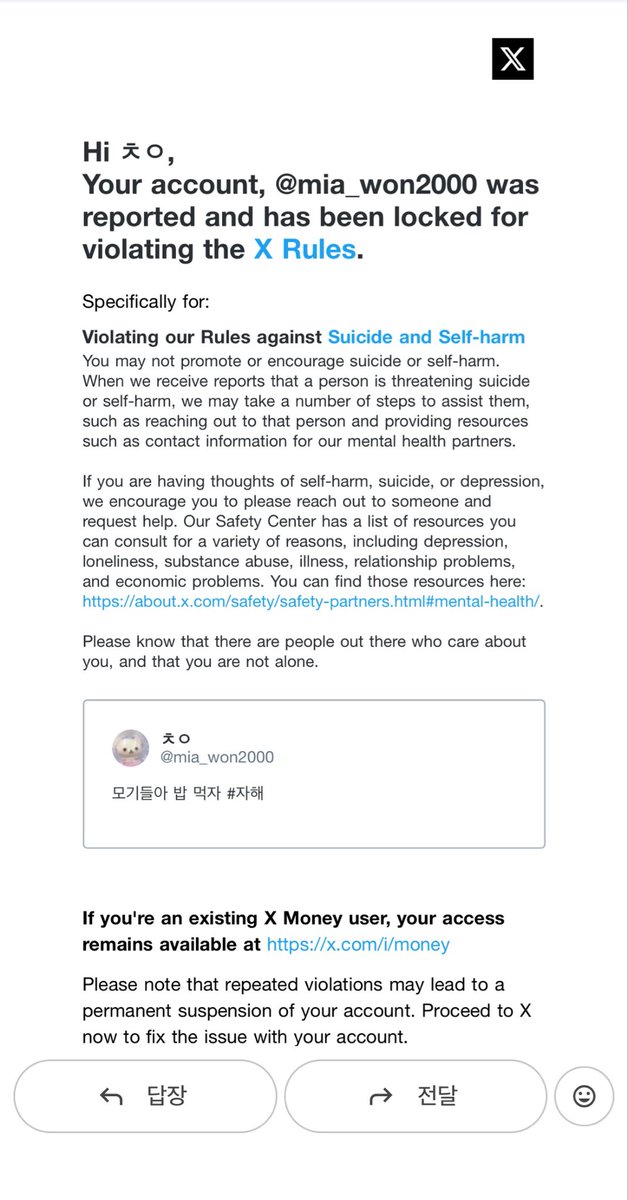Open the x.com/i/money link

click(x=358, y=944)
